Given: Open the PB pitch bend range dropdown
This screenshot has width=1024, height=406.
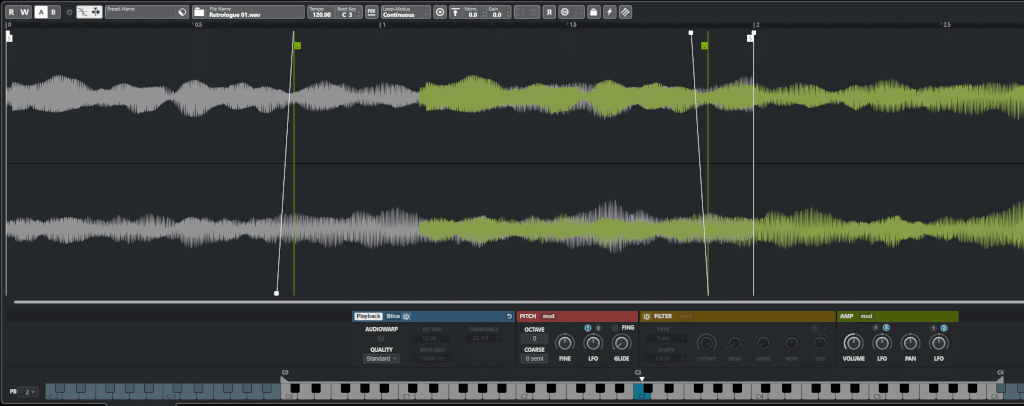Looking at the screenshot, I should [28, 392].
